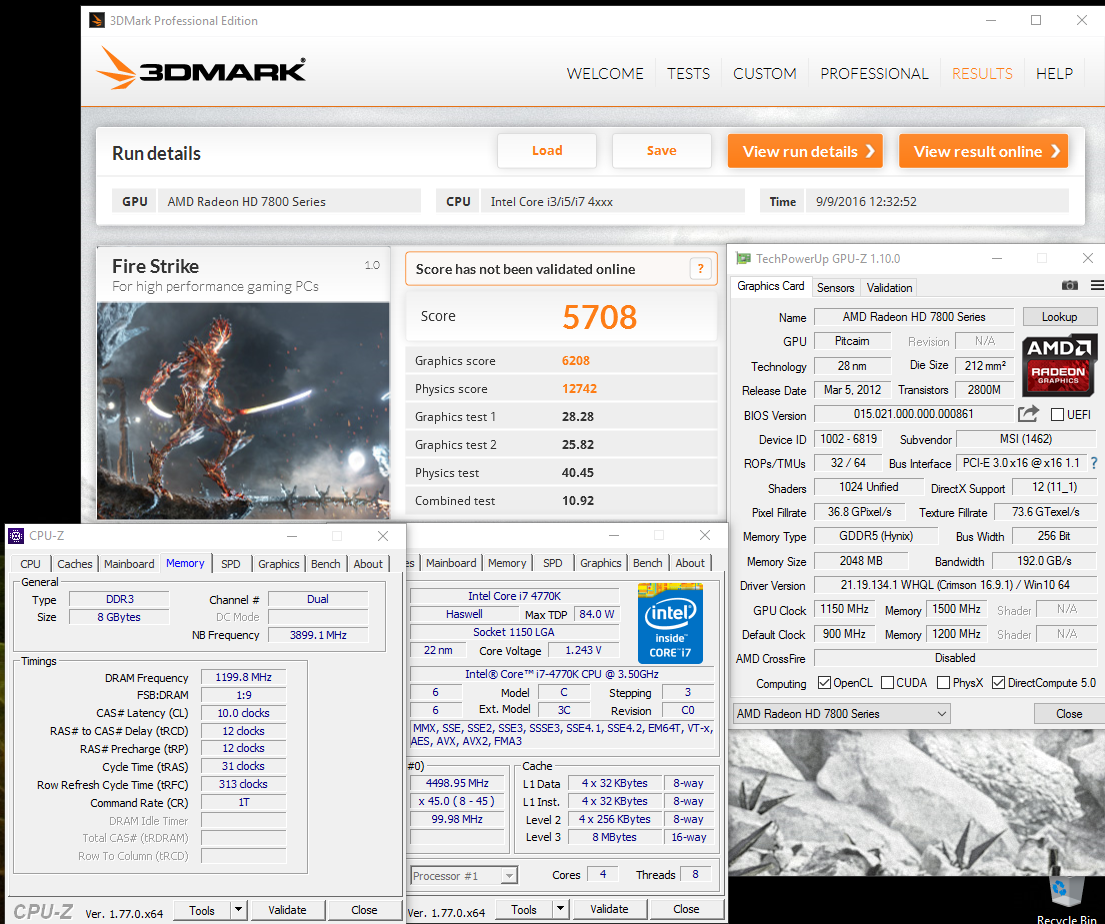Click Validate in the processor CPU-Z window
The height and width of the screenshot is (924, 1105).
(x=609, y=908)
